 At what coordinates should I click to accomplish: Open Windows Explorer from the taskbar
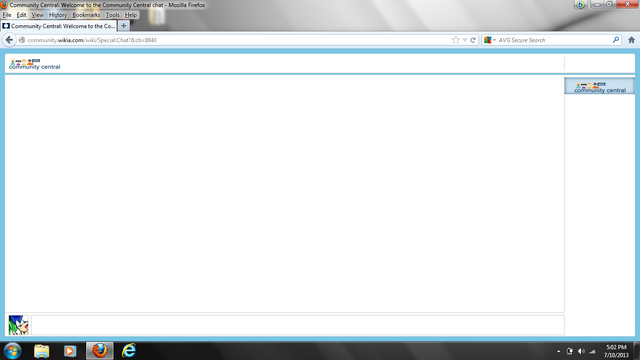(41, 351)
